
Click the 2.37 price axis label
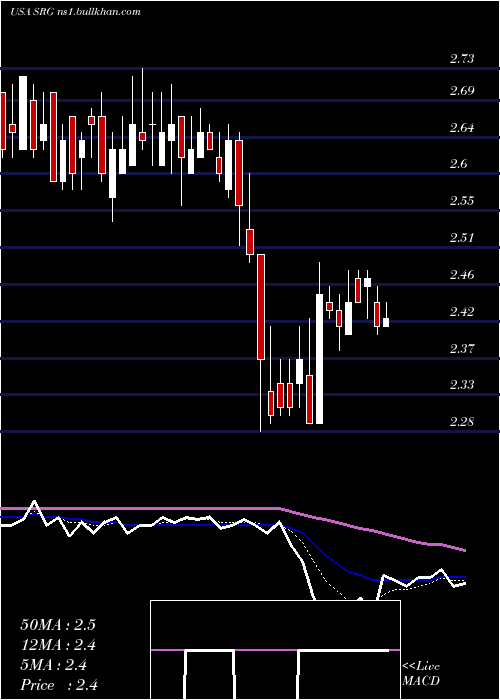[x=462, y=348]
